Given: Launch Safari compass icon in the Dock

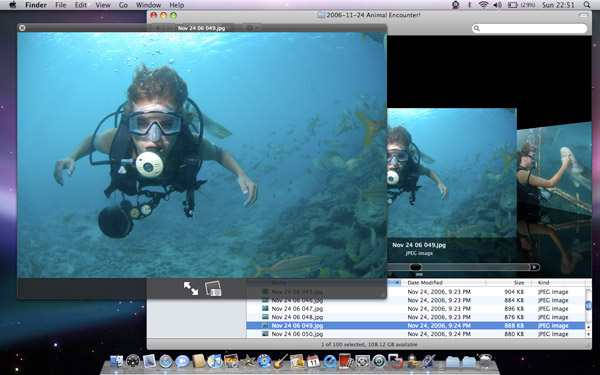Looking at the screenshot, I should point(166,361).
